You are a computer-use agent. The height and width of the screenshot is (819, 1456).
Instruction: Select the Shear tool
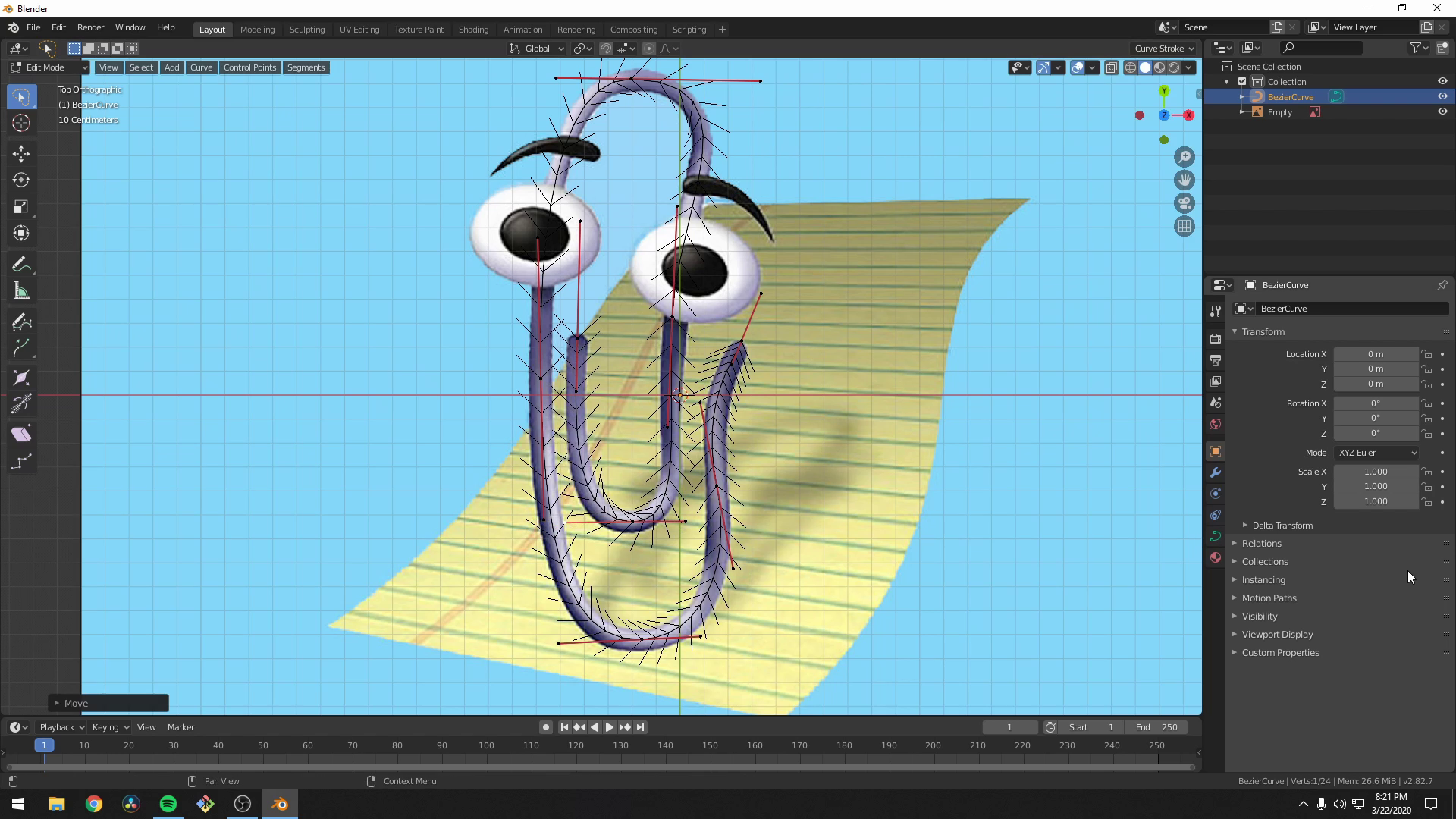(x=21, y=435)
